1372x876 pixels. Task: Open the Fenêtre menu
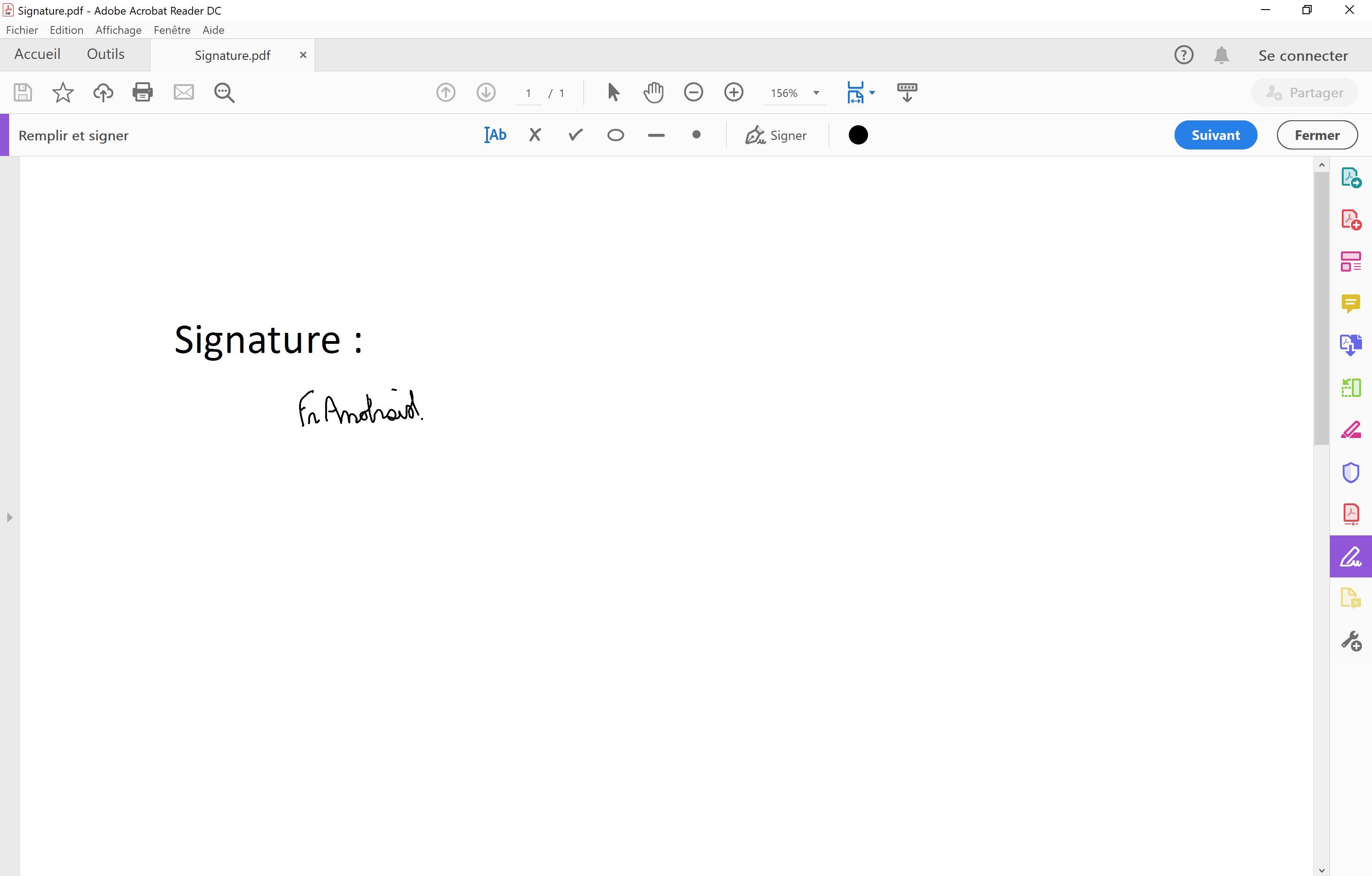click(172, 30)
